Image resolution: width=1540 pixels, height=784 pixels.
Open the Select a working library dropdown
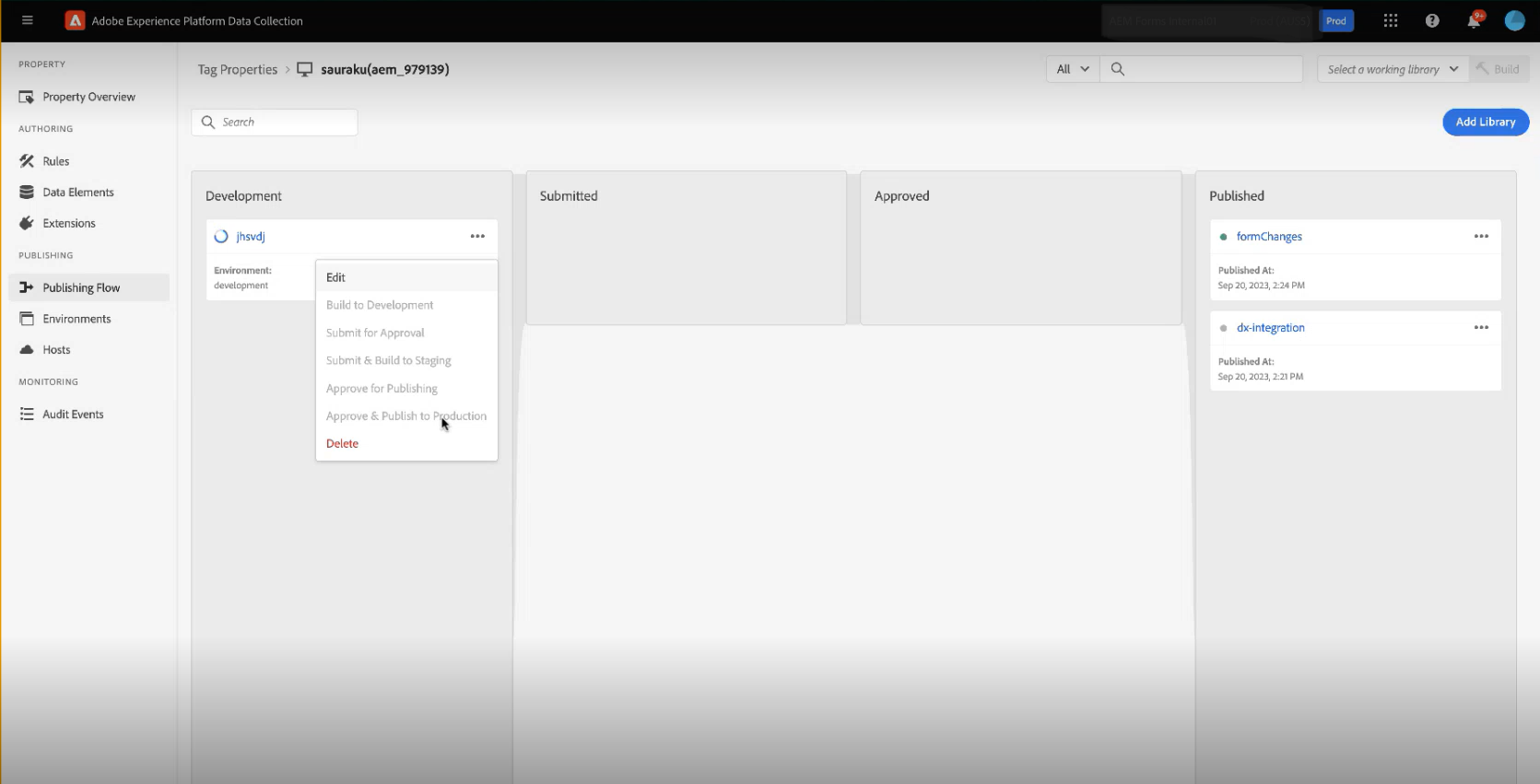click(1393, 69)
